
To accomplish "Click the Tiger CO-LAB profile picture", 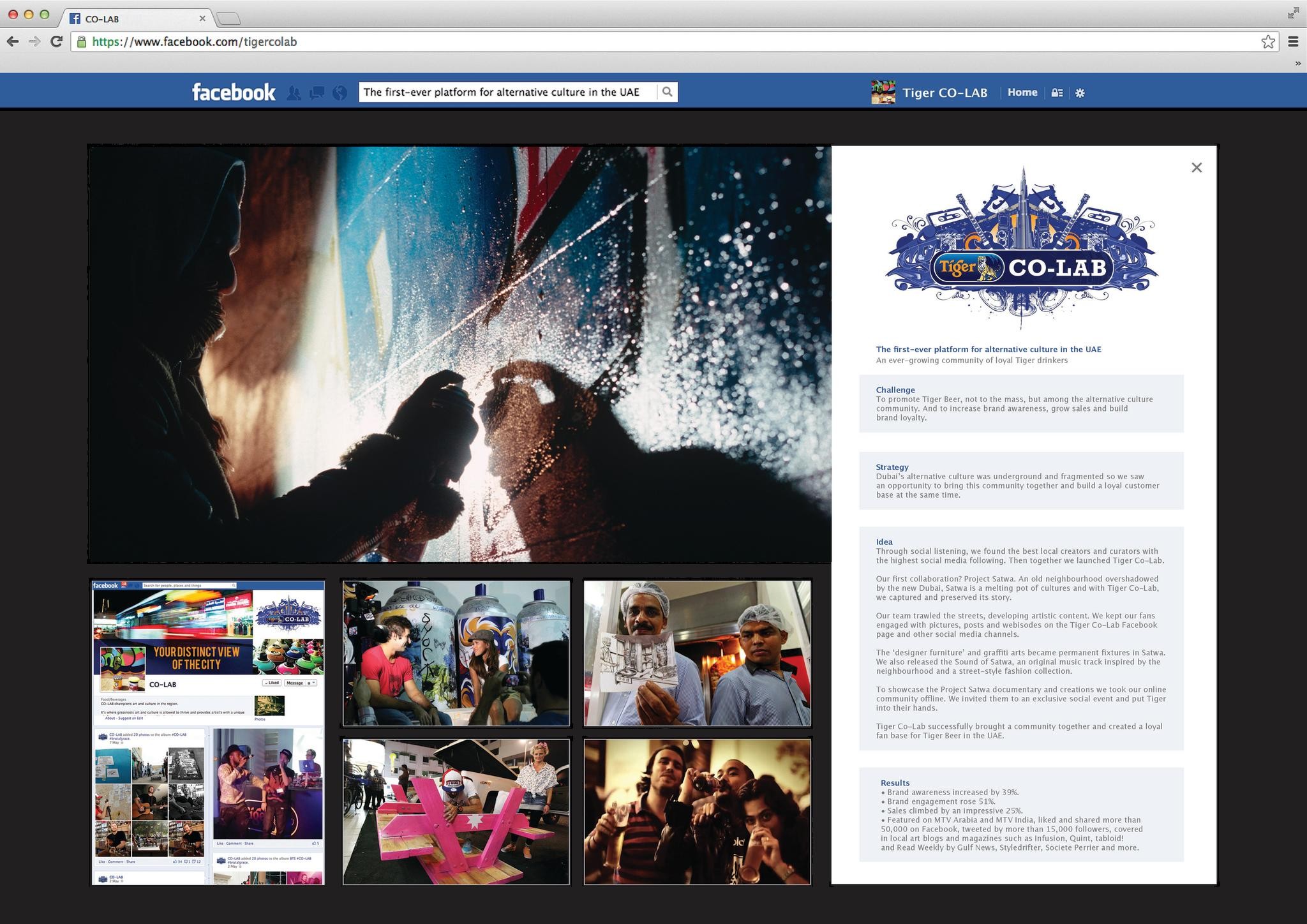I will 883,93.
